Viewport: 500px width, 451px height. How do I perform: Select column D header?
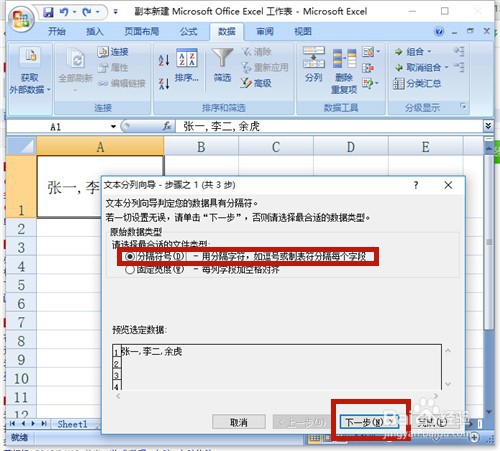point(351,146)
